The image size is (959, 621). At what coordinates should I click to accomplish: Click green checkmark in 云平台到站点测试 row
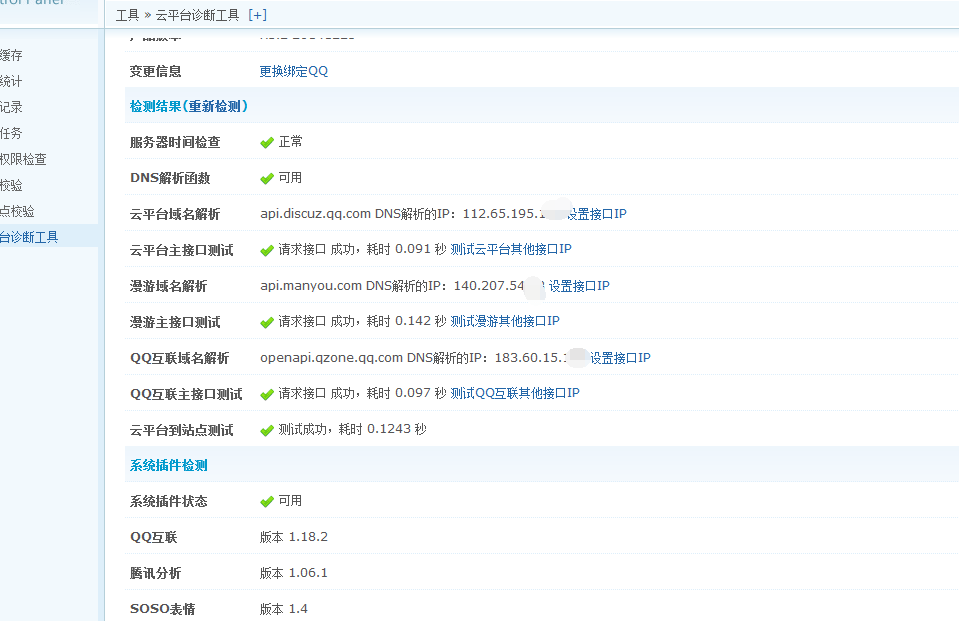click(267, 430)
